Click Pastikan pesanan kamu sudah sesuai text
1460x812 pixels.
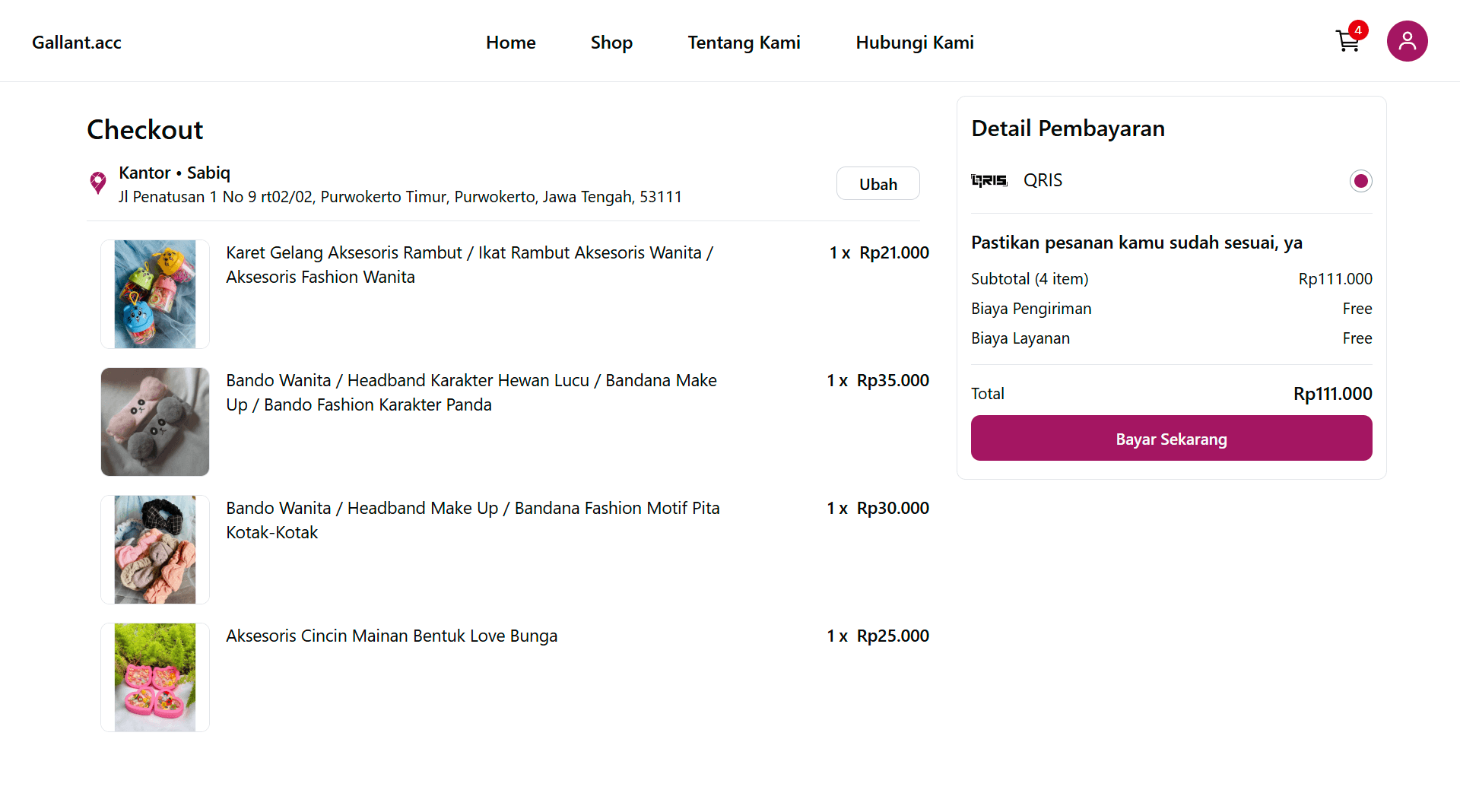pyautogui.click(x=1136, y=243)
